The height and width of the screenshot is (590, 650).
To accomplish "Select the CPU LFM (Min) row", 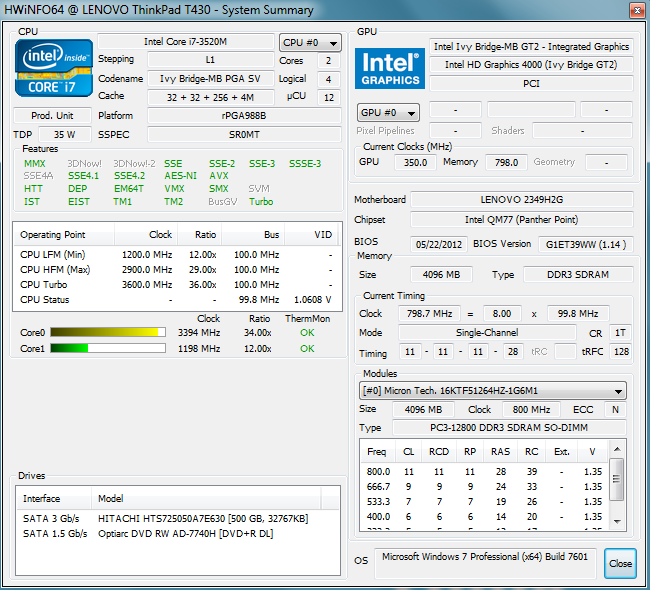I will pos(177,255).
